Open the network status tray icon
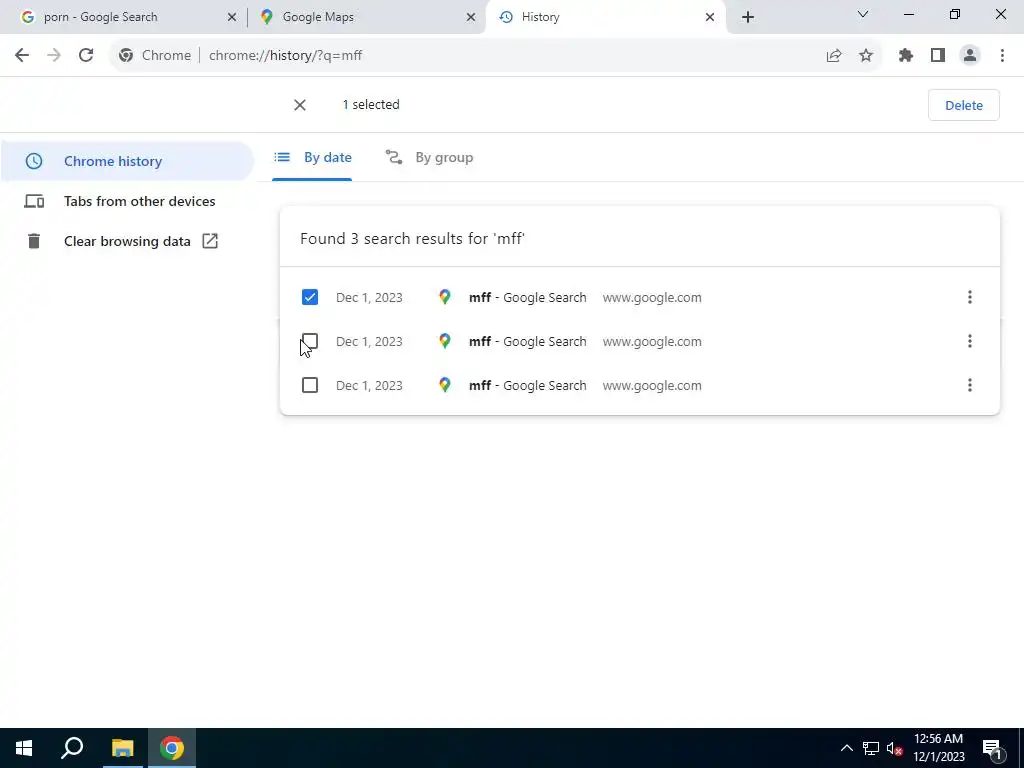Screen dimensions: 1024x768 click(x=871, y=748)
